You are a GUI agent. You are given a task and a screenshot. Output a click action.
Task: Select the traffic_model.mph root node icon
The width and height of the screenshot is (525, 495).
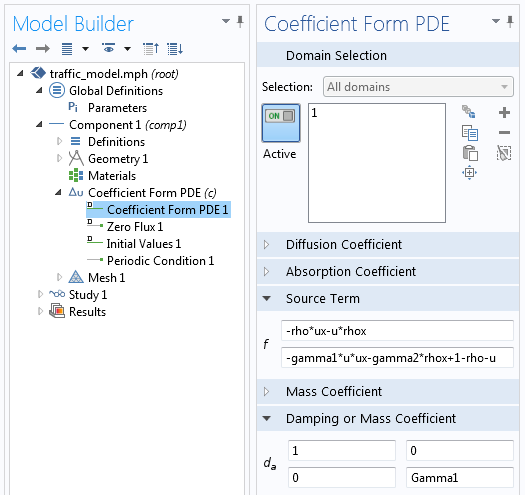click(x=38, y=73)
